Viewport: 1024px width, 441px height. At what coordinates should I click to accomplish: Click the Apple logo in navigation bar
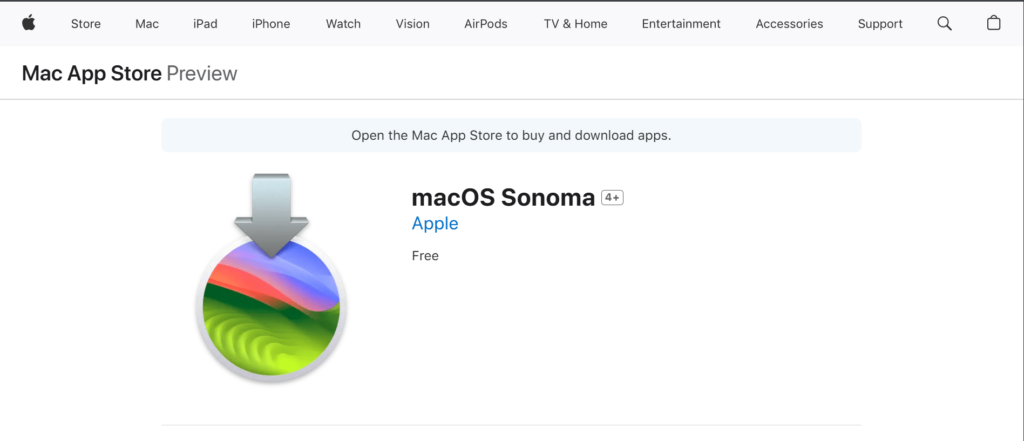pyautogui.click(x=29, y=24)
